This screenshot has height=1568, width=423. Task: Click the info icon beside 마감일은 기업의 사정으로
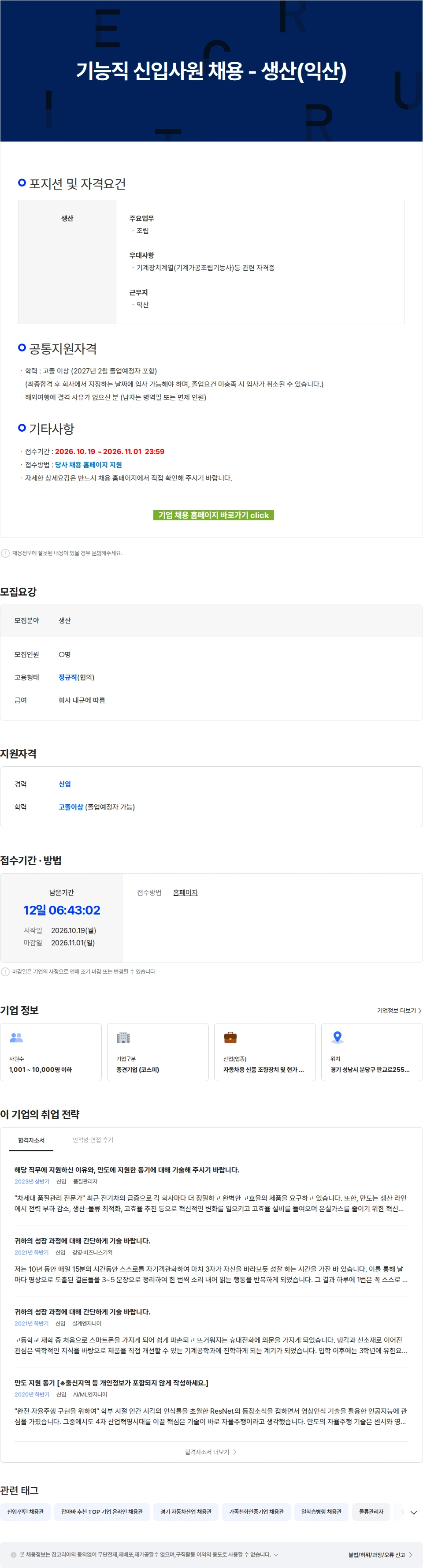tap(5, 971)
